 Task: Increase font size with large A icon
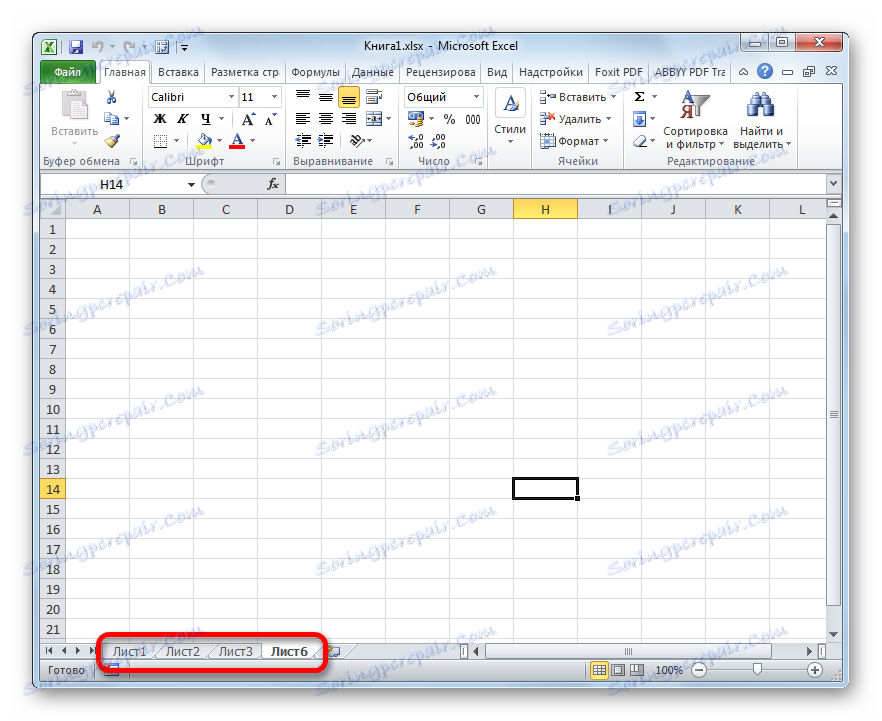[x=248, y=119]
